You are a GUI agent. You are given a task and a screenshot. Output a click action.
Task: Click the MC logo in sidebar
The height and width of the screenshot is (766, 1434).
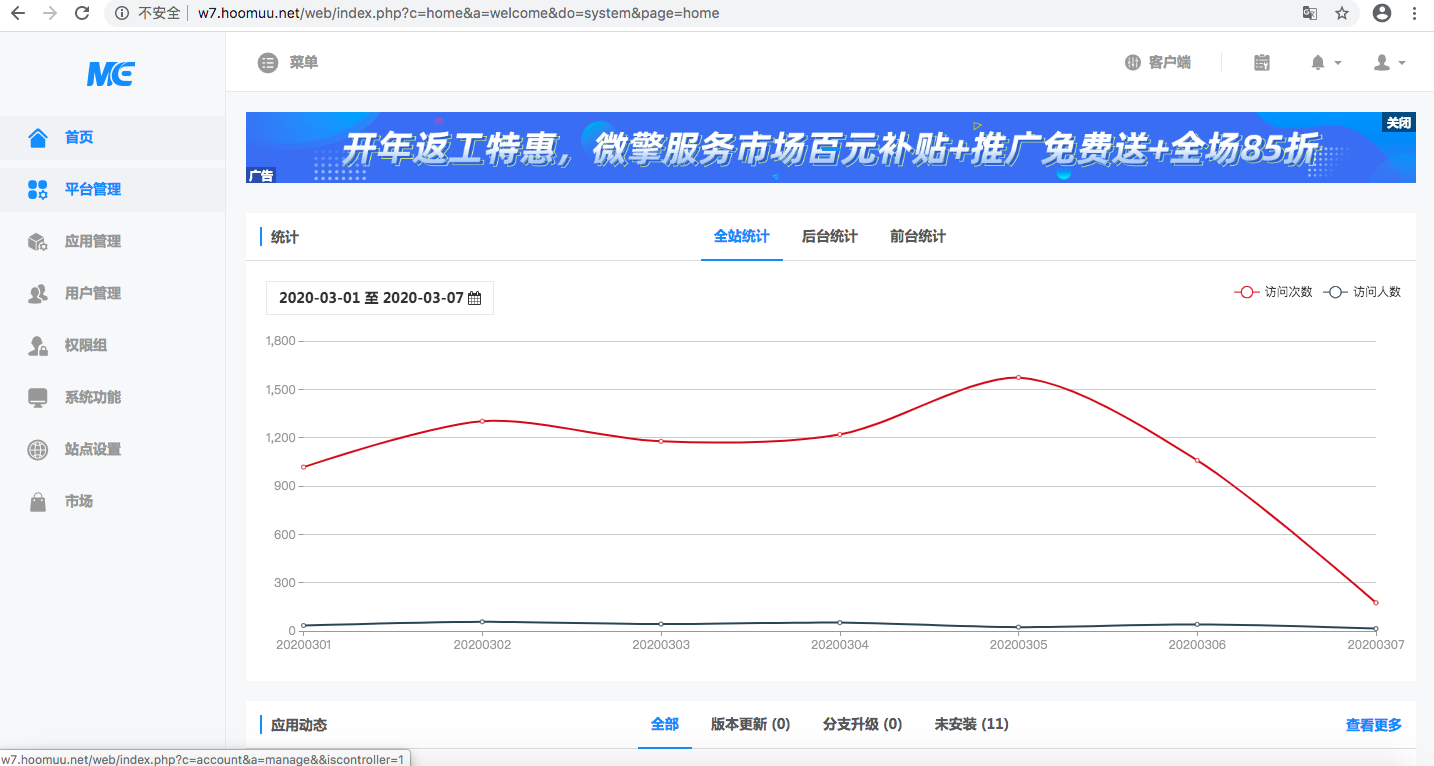(x=111, y=73)
